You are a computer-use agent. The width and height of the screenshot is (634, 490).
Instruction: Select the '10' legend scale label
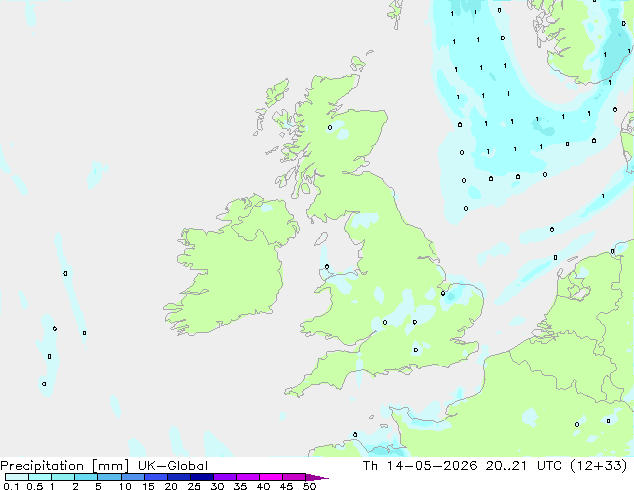coord(125,486)
